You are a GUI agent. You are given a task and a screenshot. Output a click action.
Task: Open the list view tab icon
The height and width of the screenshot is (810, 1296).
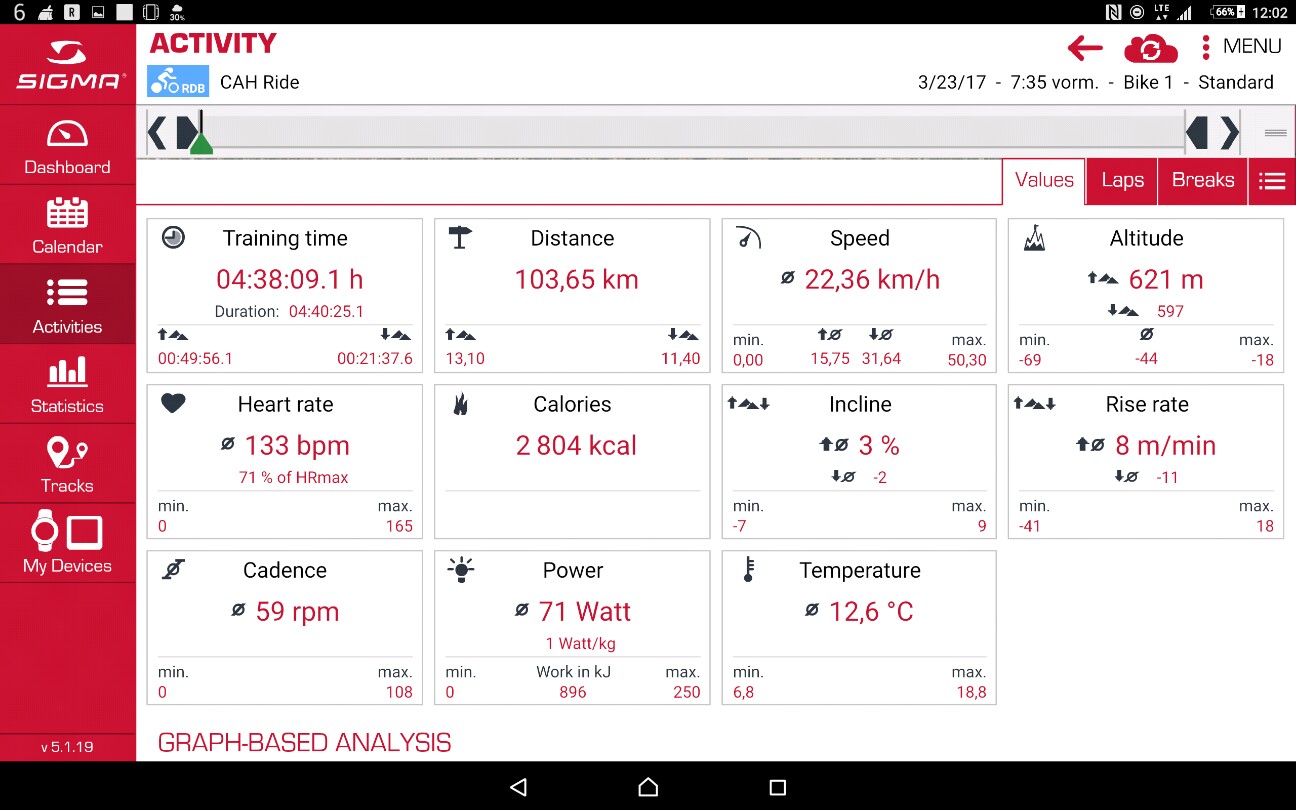point(1272,181)
